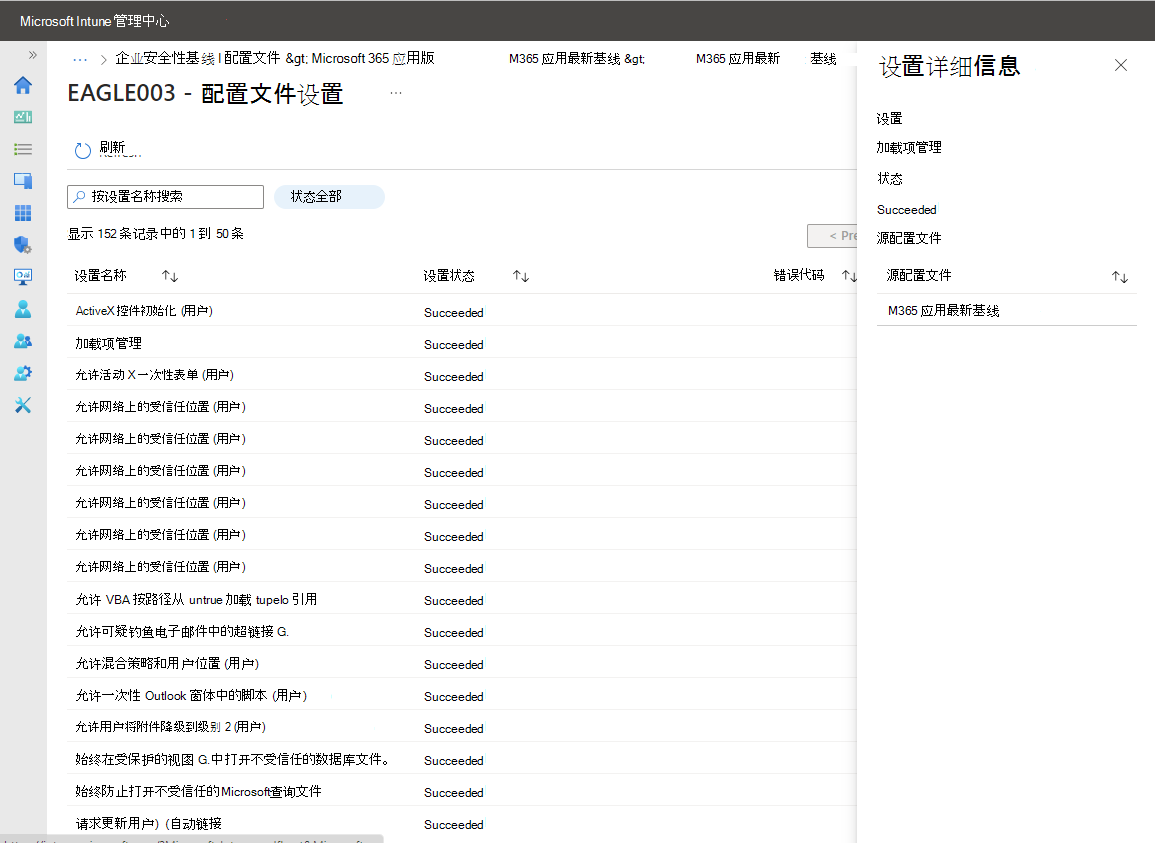Open breadcrumb M365 应用最新

737,59
